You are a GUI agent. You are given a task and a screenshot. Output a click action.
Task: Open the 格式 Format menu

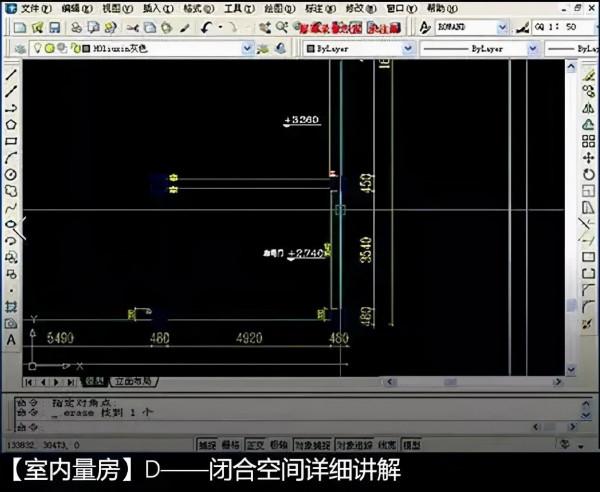coord(198,8)
